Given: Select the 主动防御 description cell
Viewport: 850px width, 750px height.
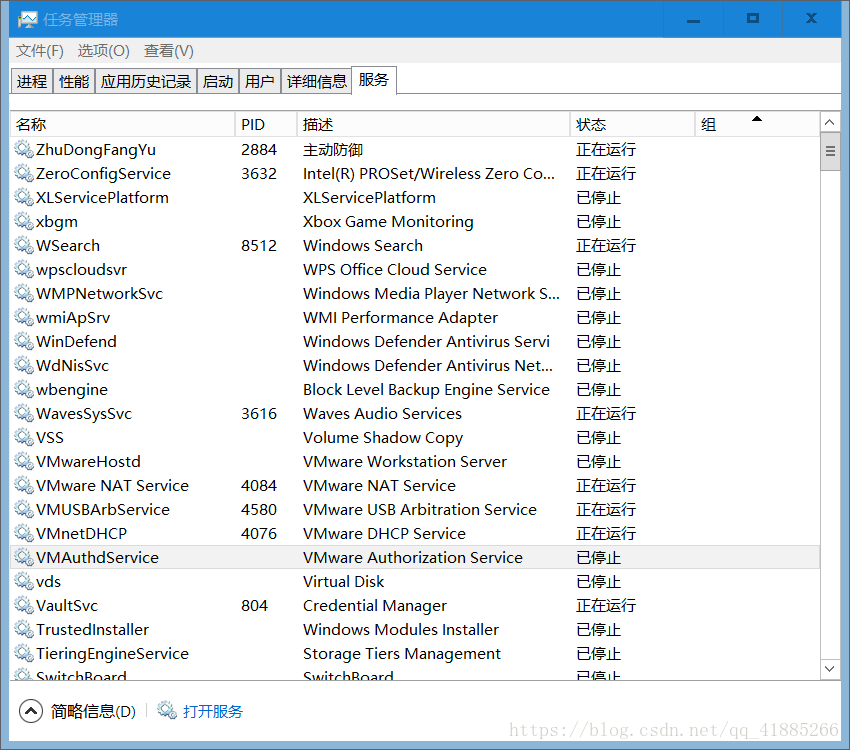Looking at the screenshot, I should click(332, 149).
